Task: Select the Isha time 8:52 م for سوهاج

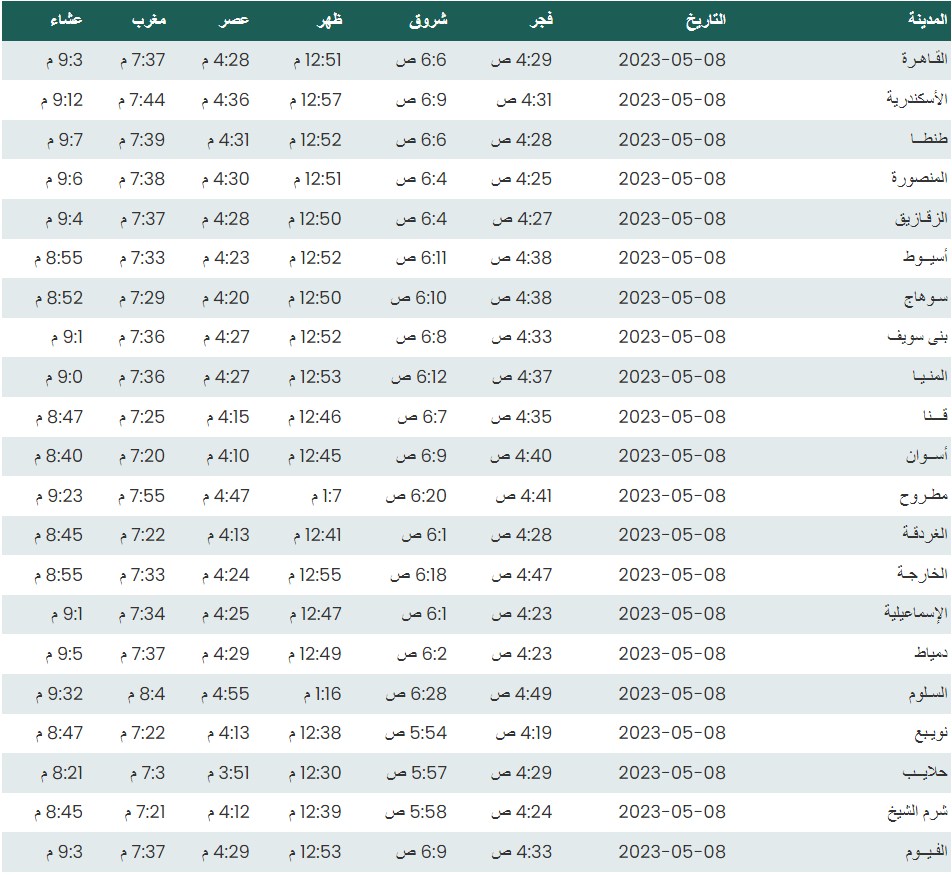Action: pos(59,298)
